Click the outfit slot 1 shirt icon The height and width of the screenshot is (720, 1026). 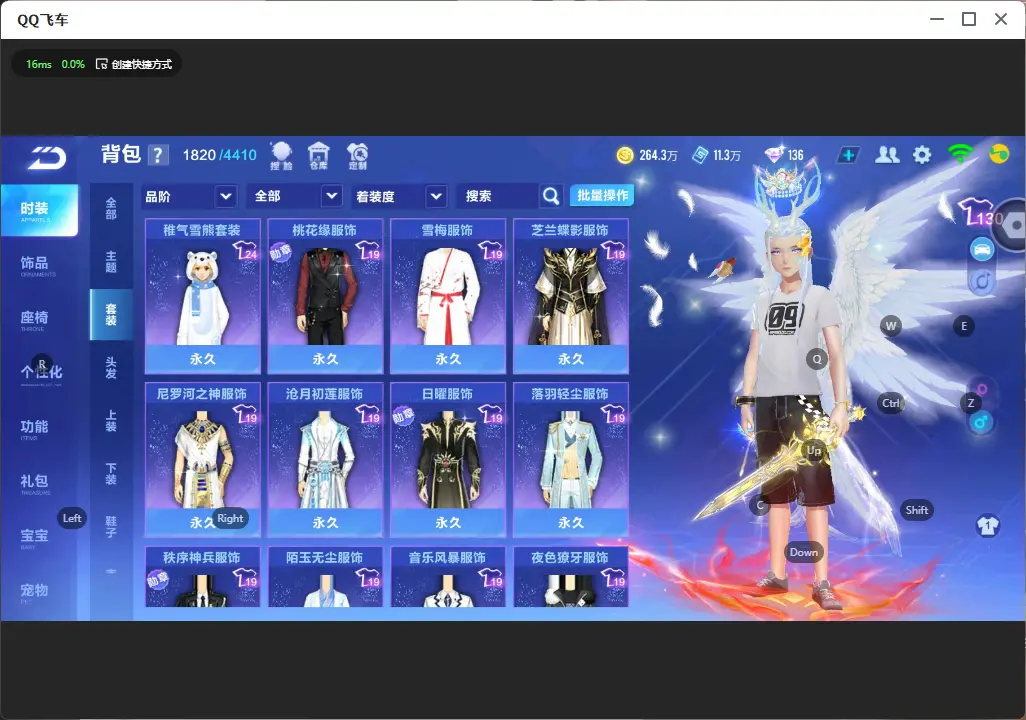[x=987, y=526]
